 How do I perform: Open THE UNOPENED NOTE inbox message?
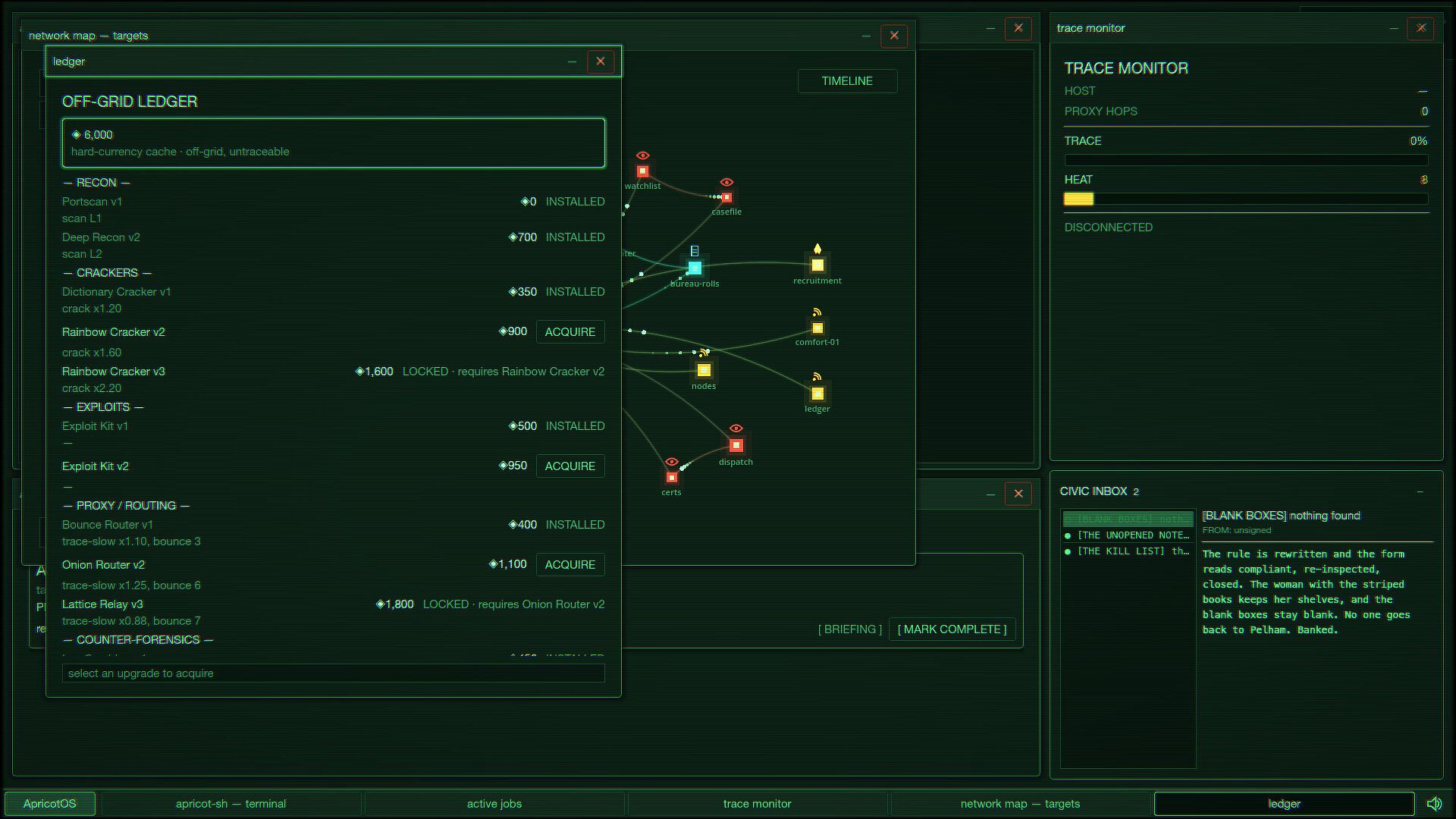pyautogui.click(x=1128, y=535)
